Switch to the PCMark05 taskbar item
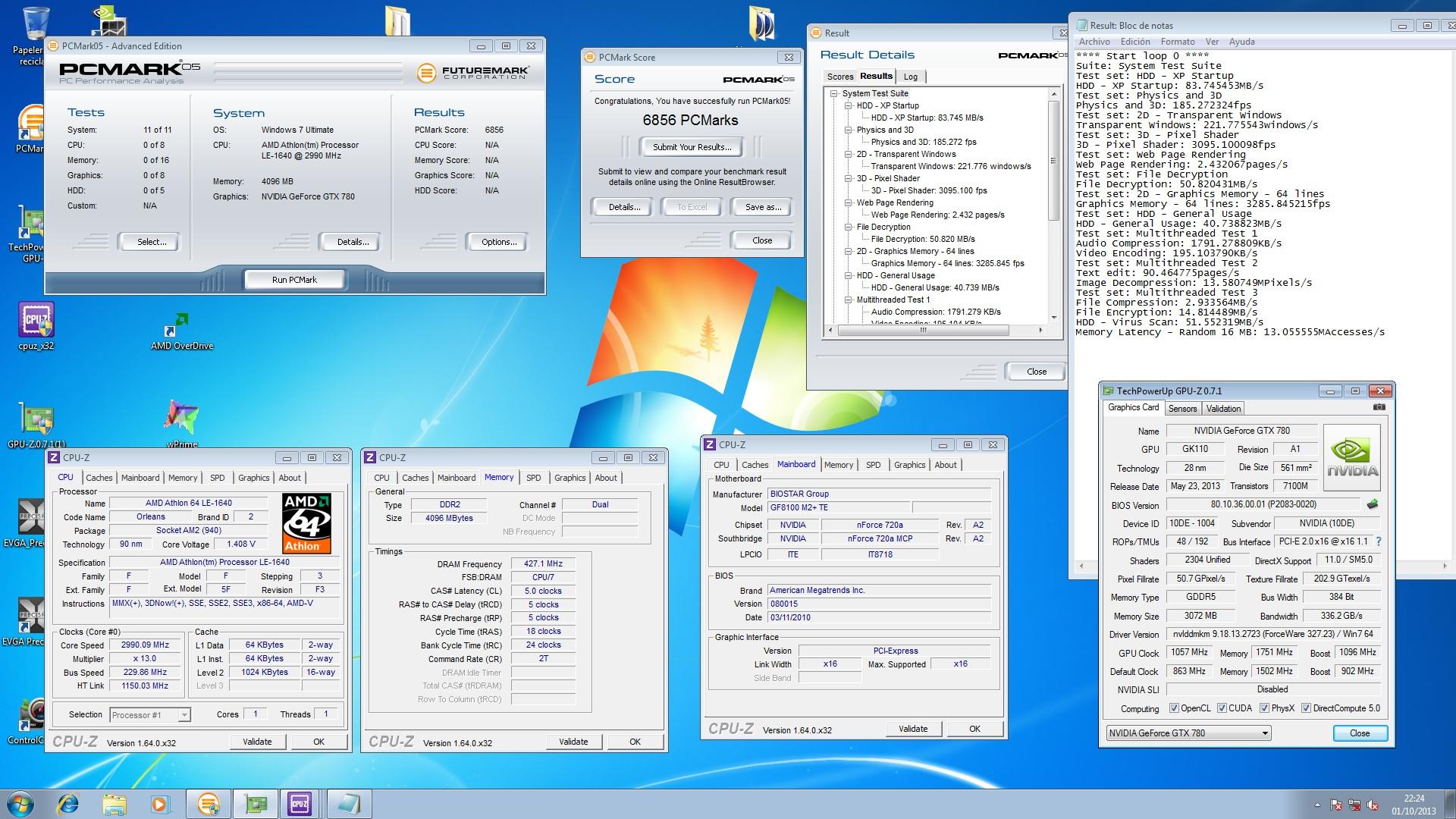 point(208,803)
